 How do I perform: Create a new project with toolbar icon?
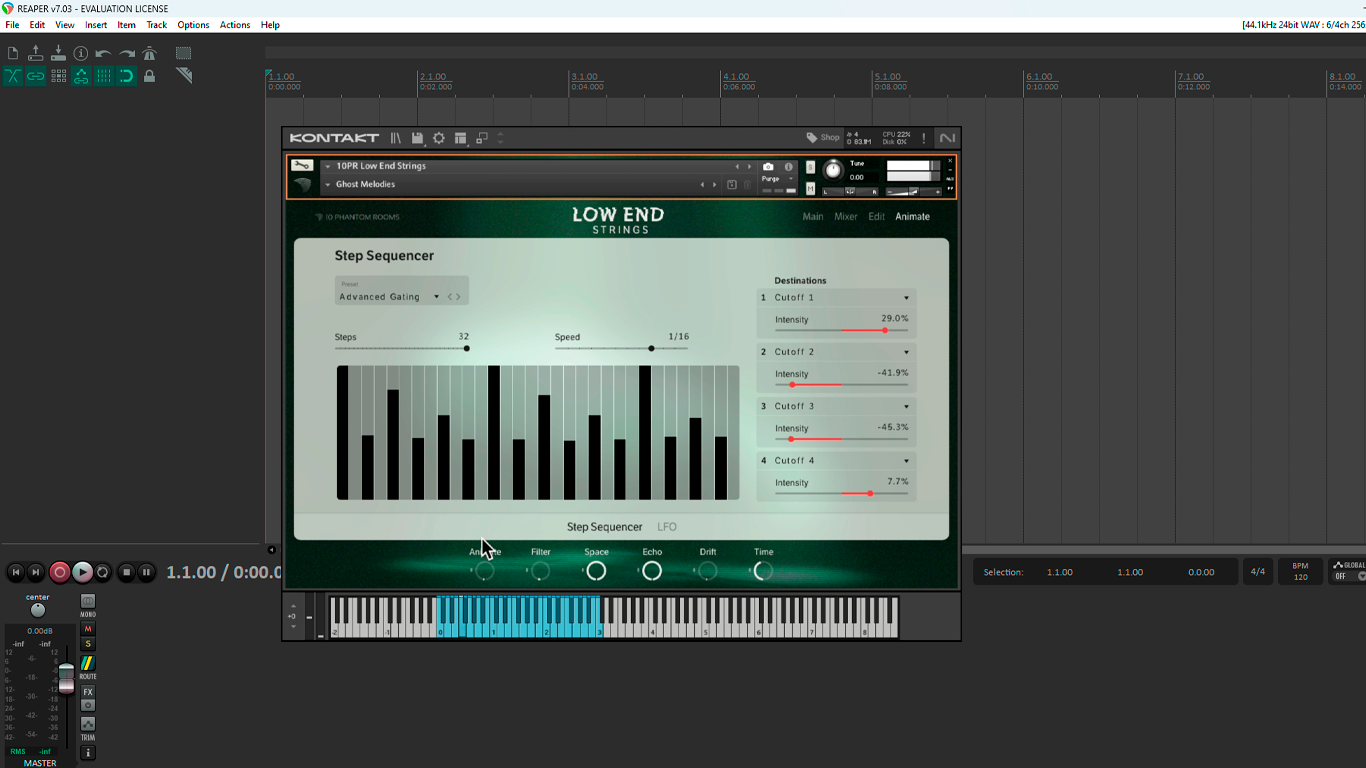point(13,54)
